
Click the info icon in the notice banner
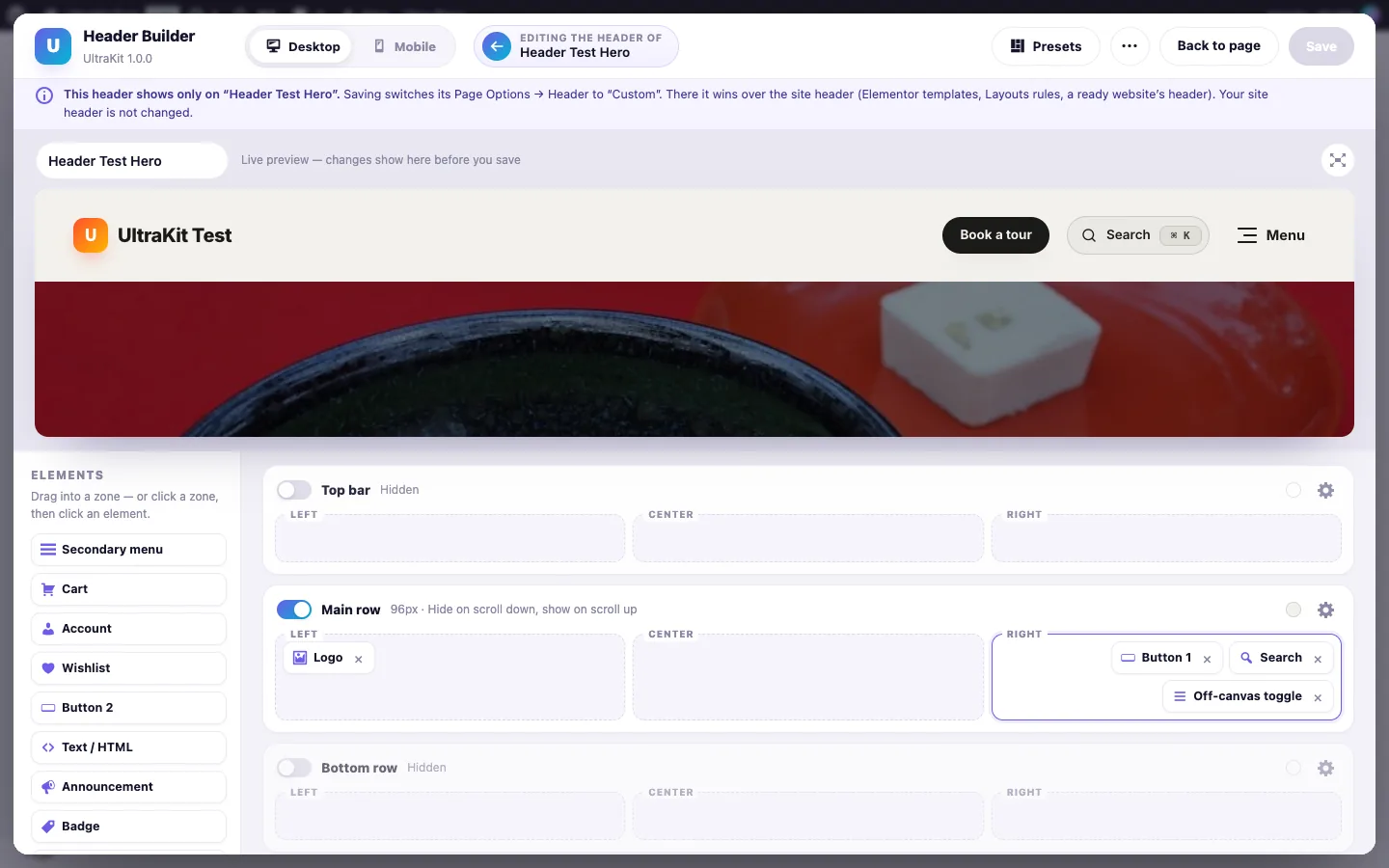coord(44,95)
